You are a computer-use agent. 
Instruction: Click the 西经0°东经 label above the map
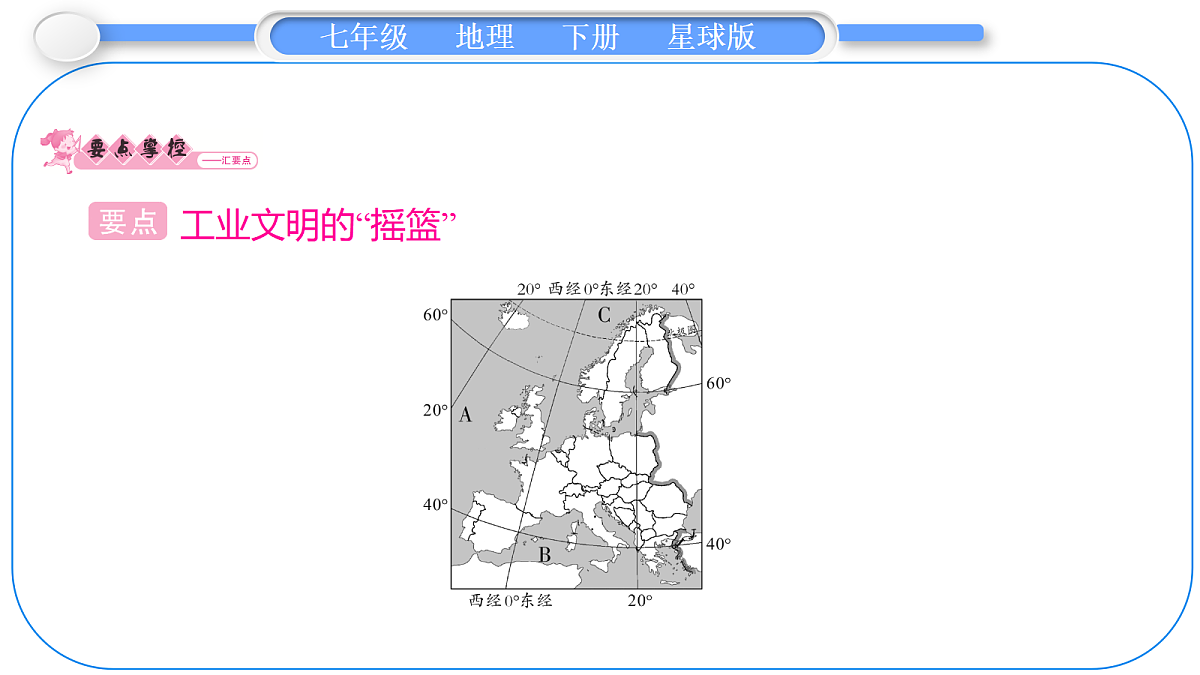coord(590,289)
